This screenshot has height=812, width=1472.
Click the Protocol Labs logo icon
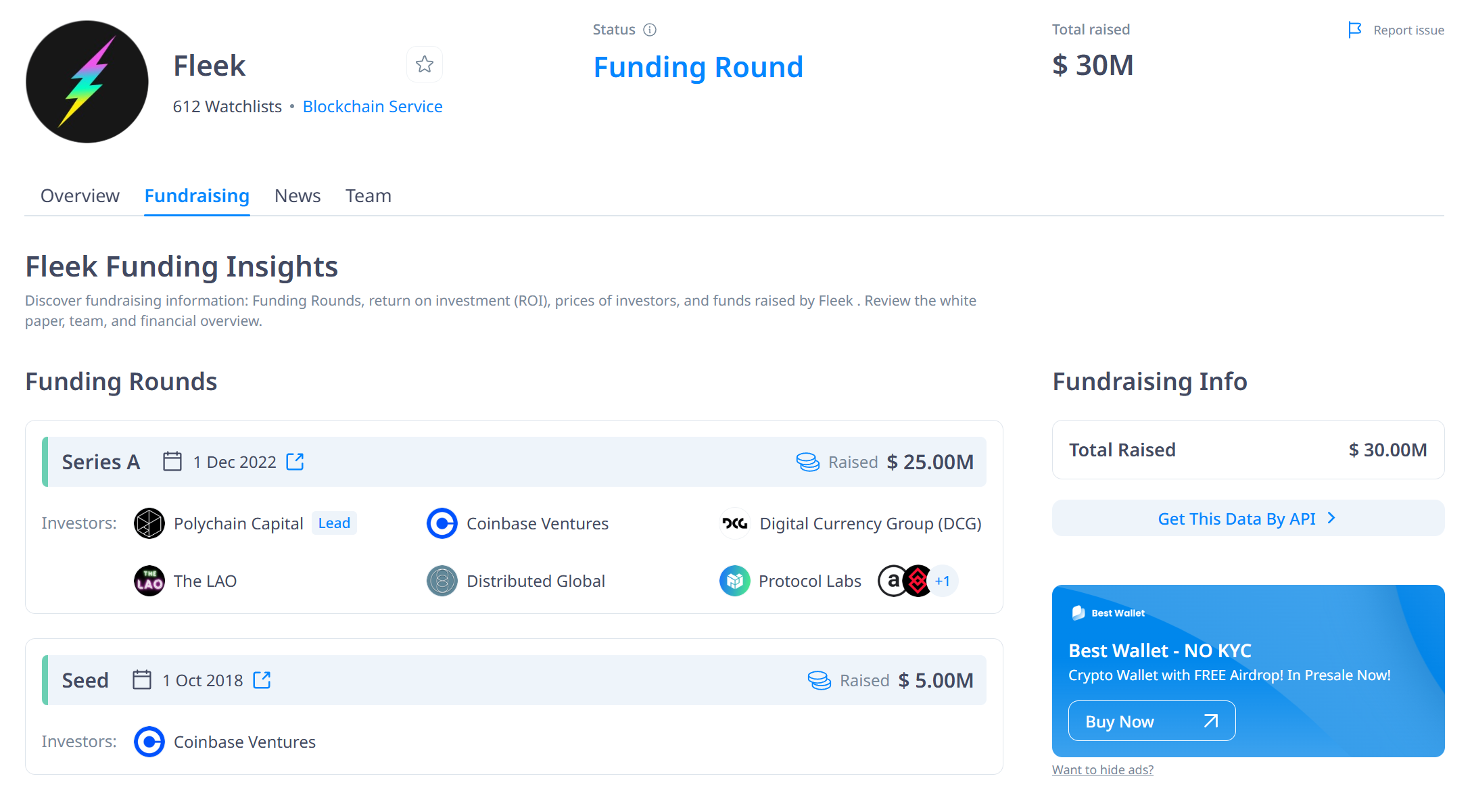coord(735,581)
